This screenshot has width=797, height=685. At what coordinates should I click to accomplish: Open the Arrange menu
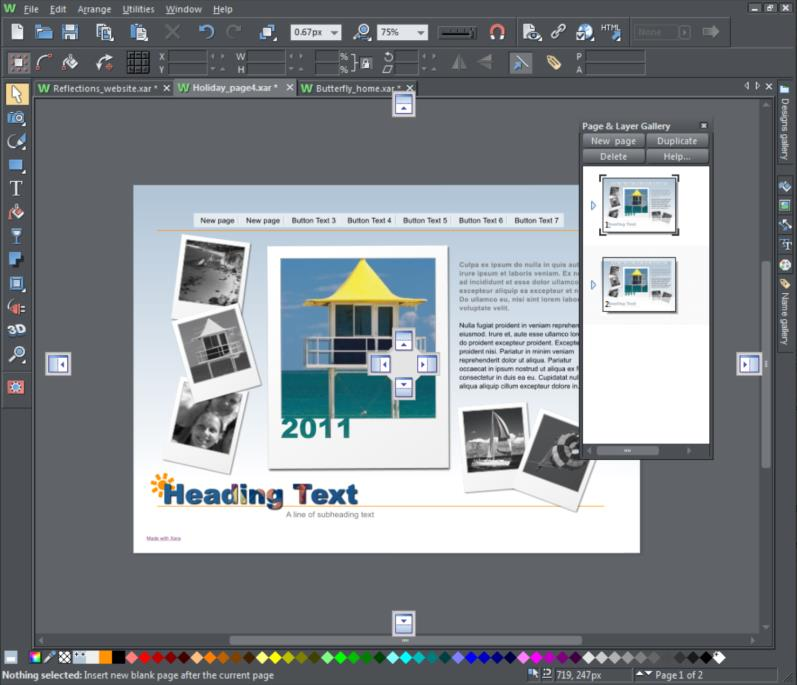click(94, 9)
